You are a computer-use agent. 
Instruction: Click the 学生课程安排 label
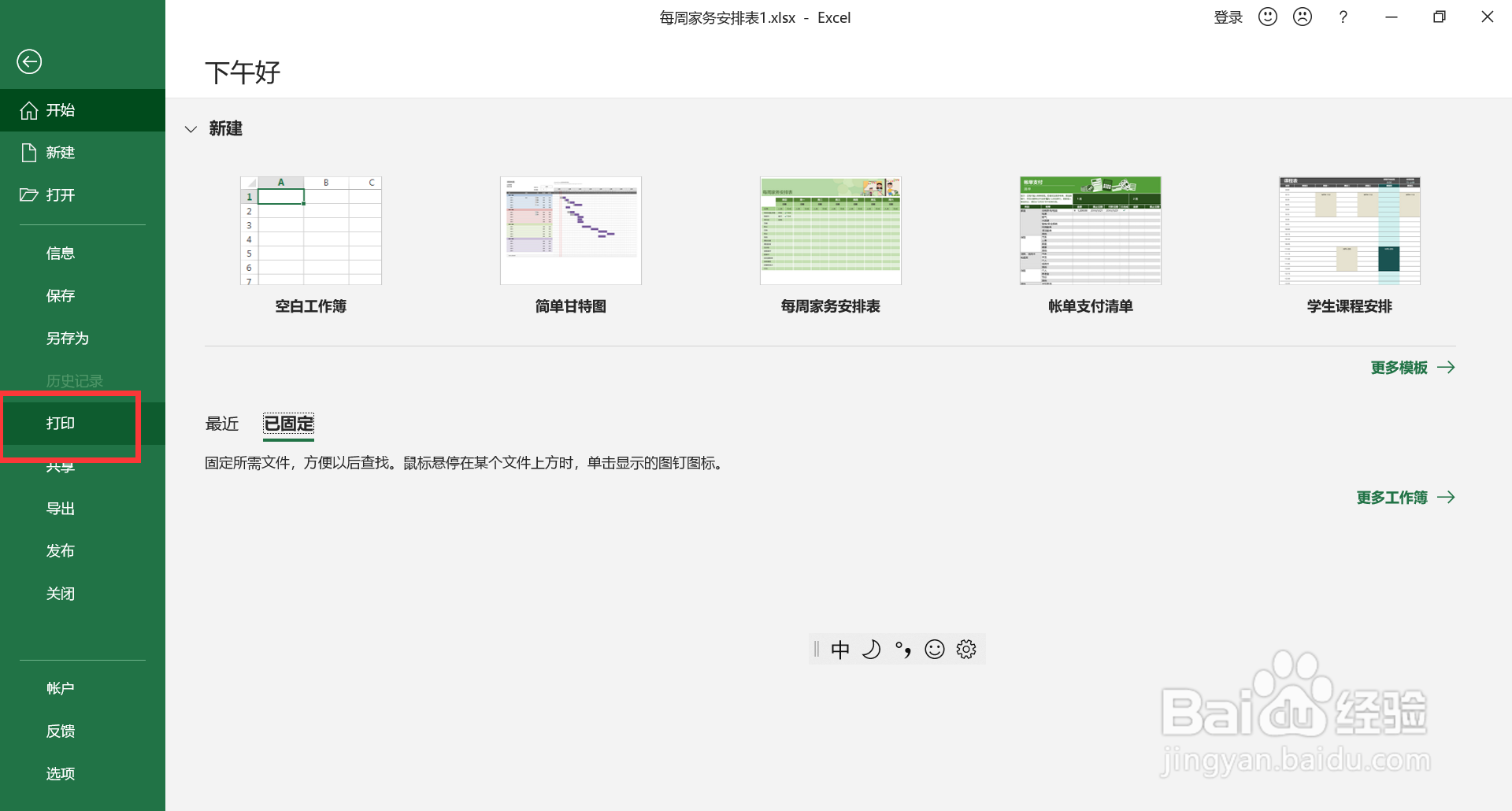(1350, 306)
